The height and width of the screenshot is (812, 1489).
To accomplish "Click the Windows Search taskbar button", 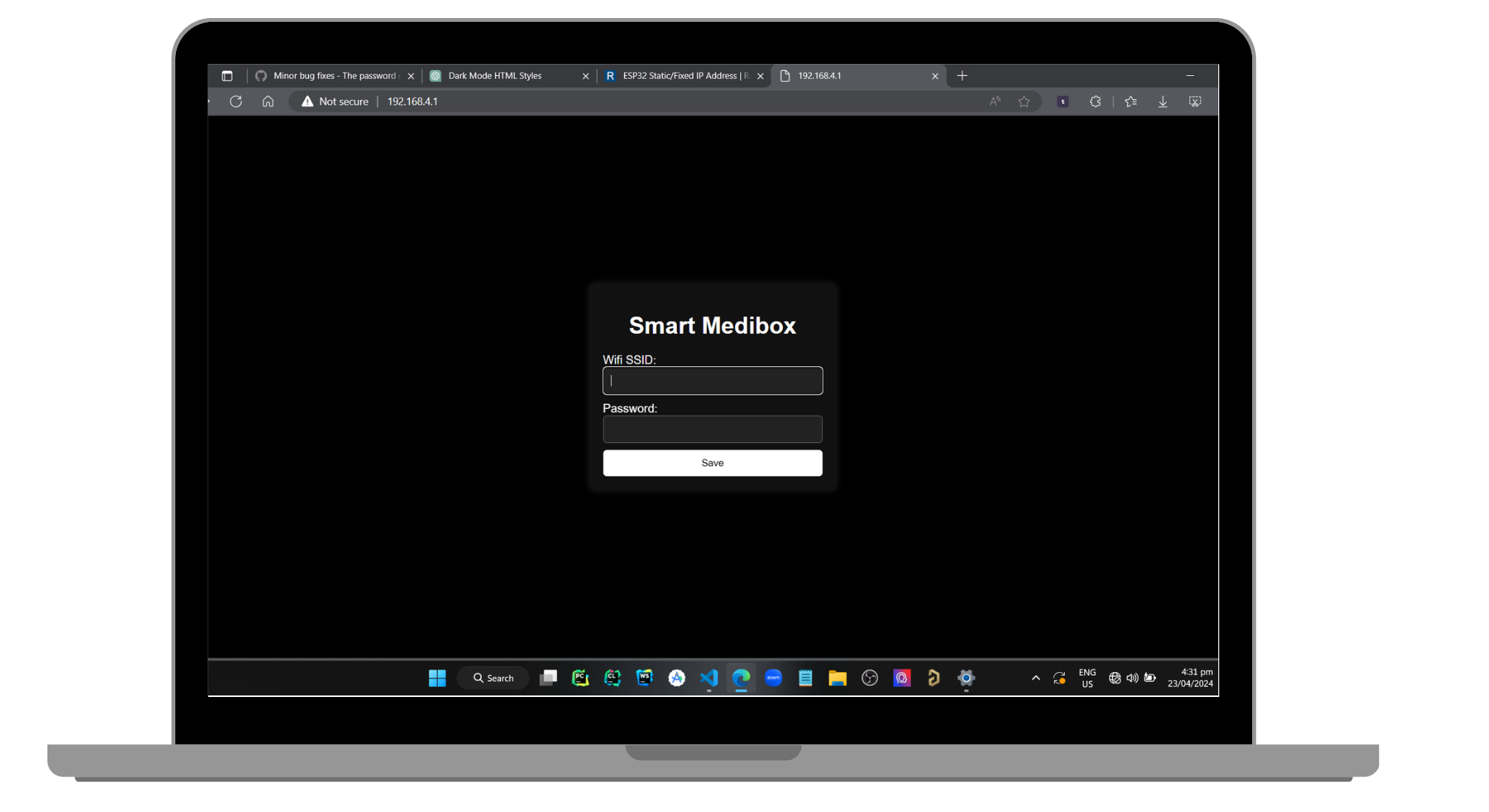I will 493,678.
